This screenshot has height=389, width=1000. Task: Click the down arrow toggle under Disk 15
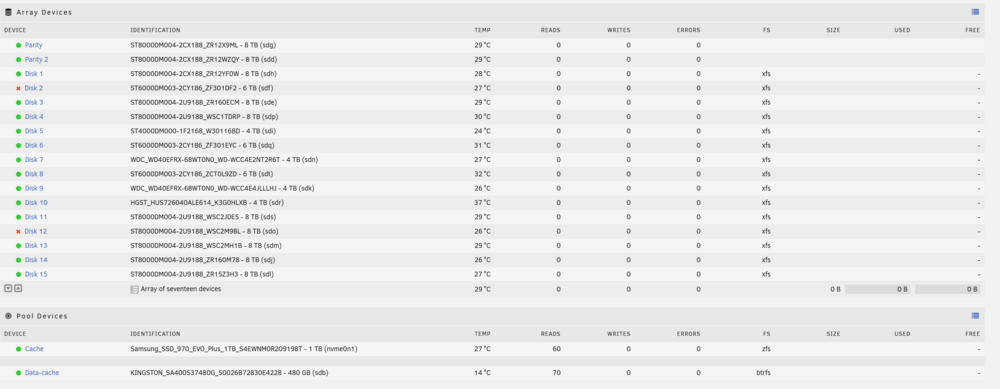pos(8,288)
